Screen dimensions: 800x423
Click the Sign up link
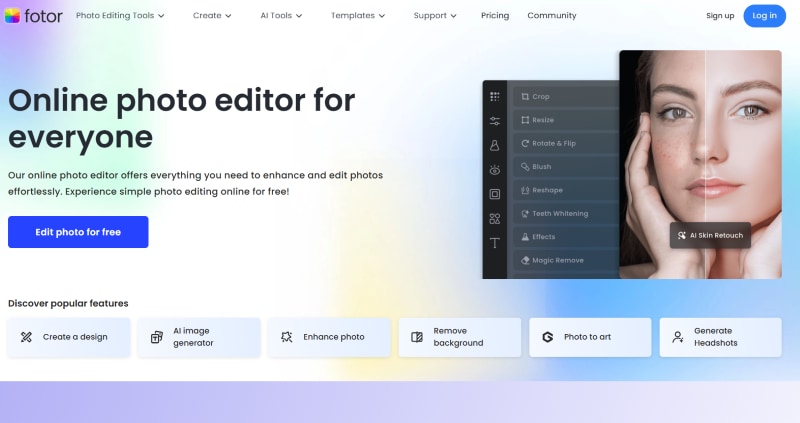720,15
